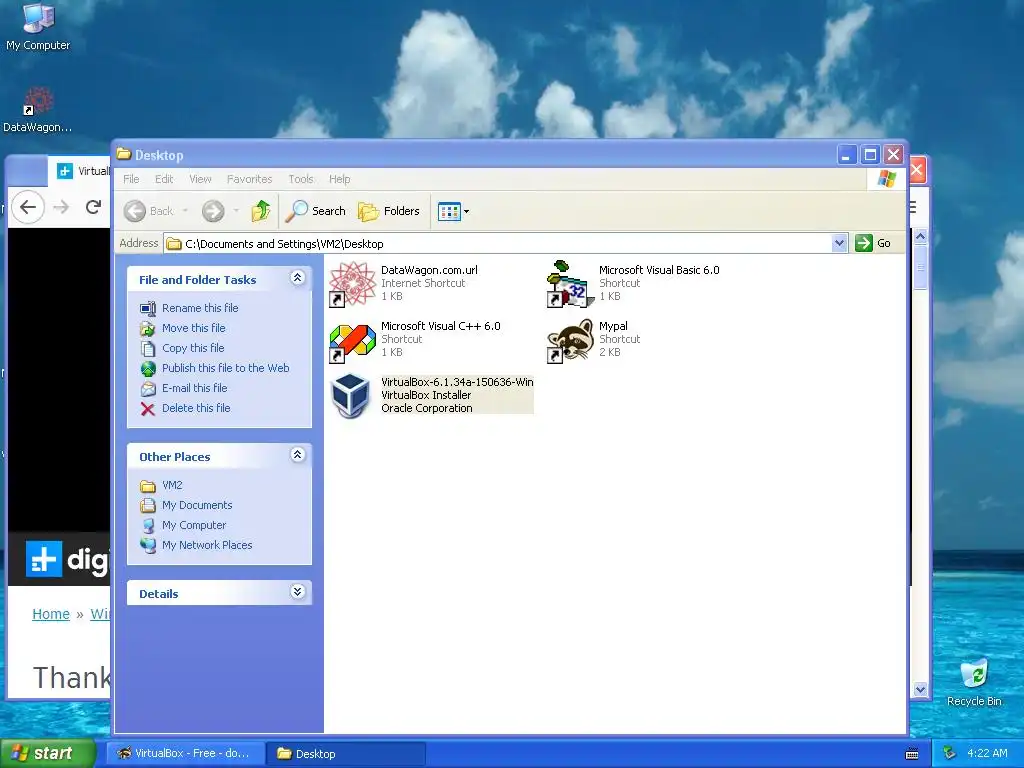This screenshot has height=768, width=1024.
Task: Go to My Network Places
Action: 207,545
